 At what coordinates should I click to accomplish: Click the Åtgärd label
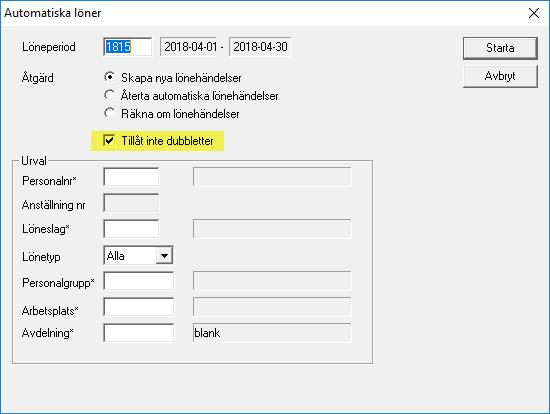click(x=38, y=77)
